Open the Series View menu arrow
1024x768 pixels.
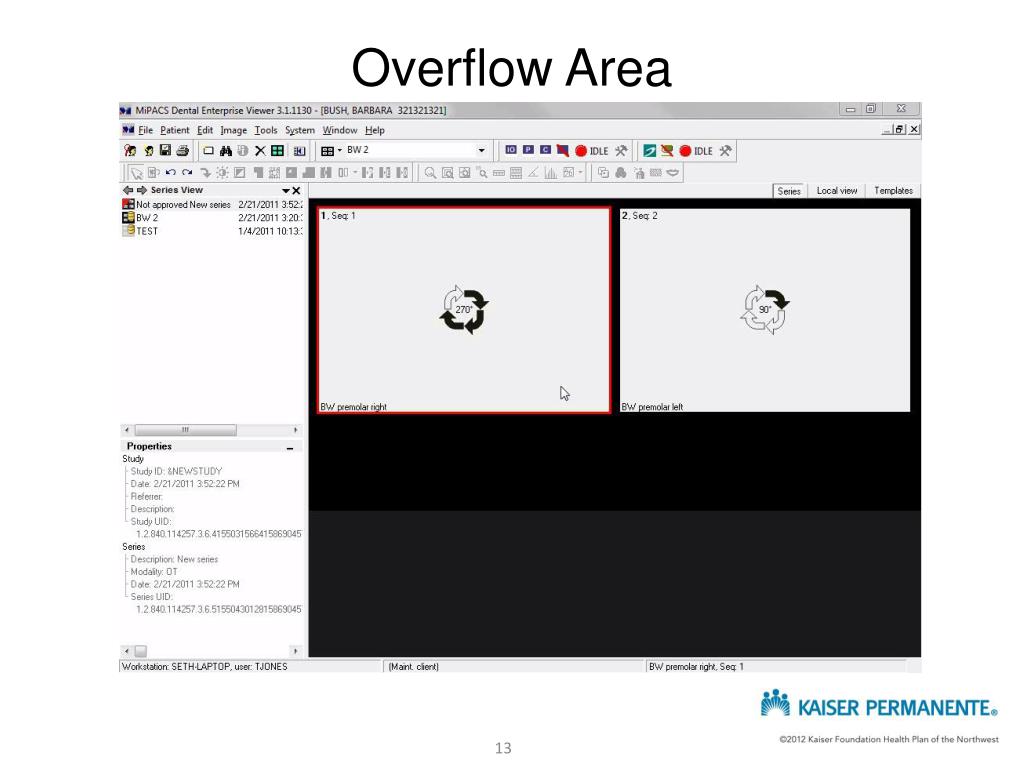click(x=285, y=191)
